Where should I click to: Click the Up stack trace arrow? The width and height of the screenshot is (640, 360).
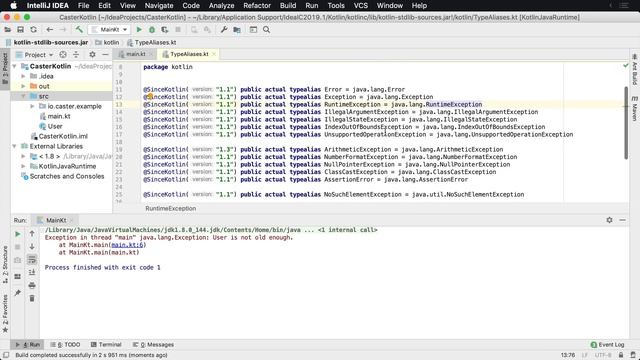pos(32,233)
